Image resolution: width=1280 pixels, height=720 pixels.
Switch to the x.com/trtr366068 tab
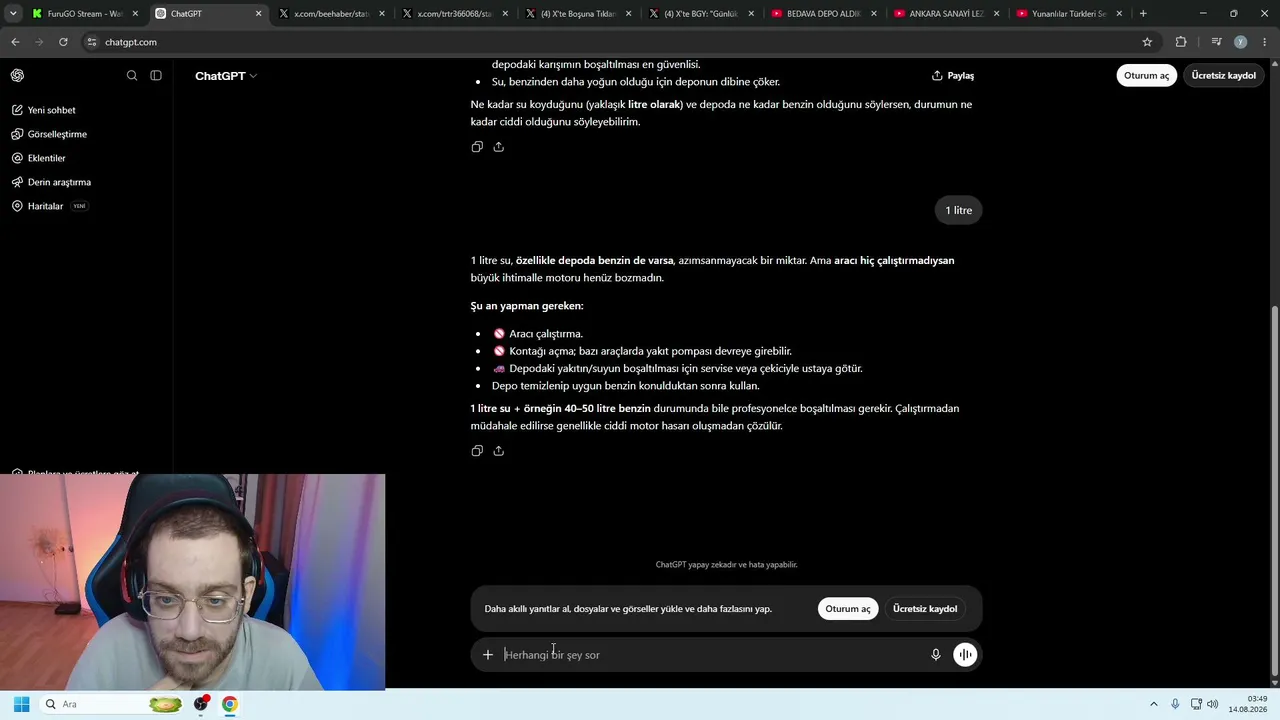[x=454, y=14]
